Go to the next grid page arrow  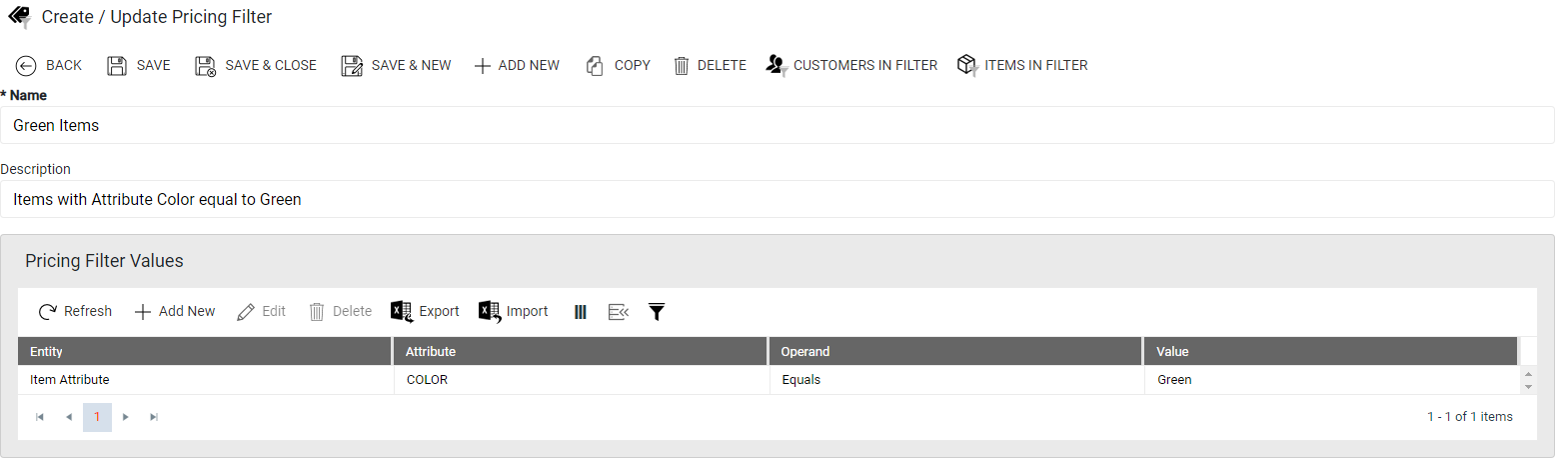(126, 417)
